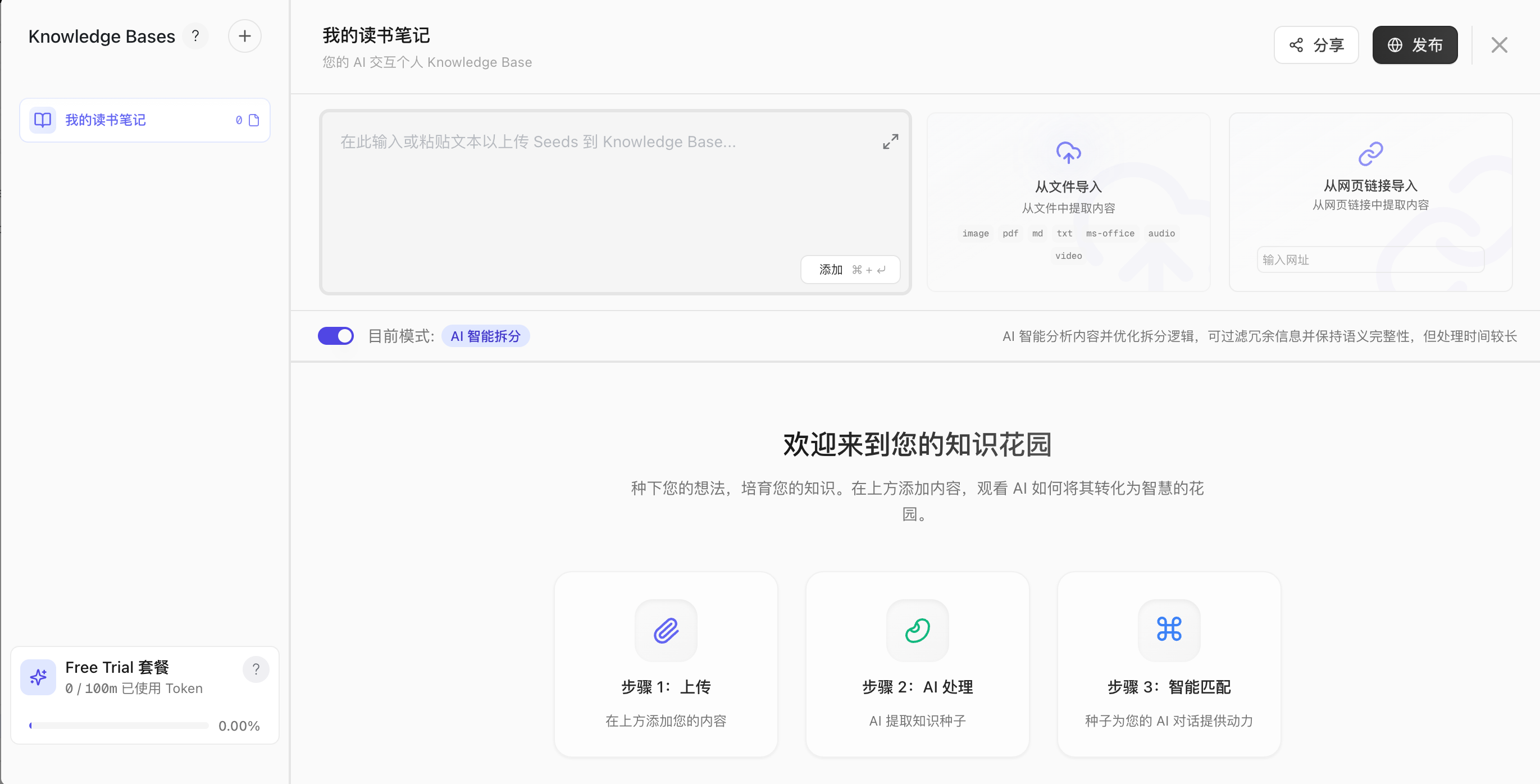This screenshot has width=1540, height=784.
Task: Click the seed text input area
Action: coord(615,202)
